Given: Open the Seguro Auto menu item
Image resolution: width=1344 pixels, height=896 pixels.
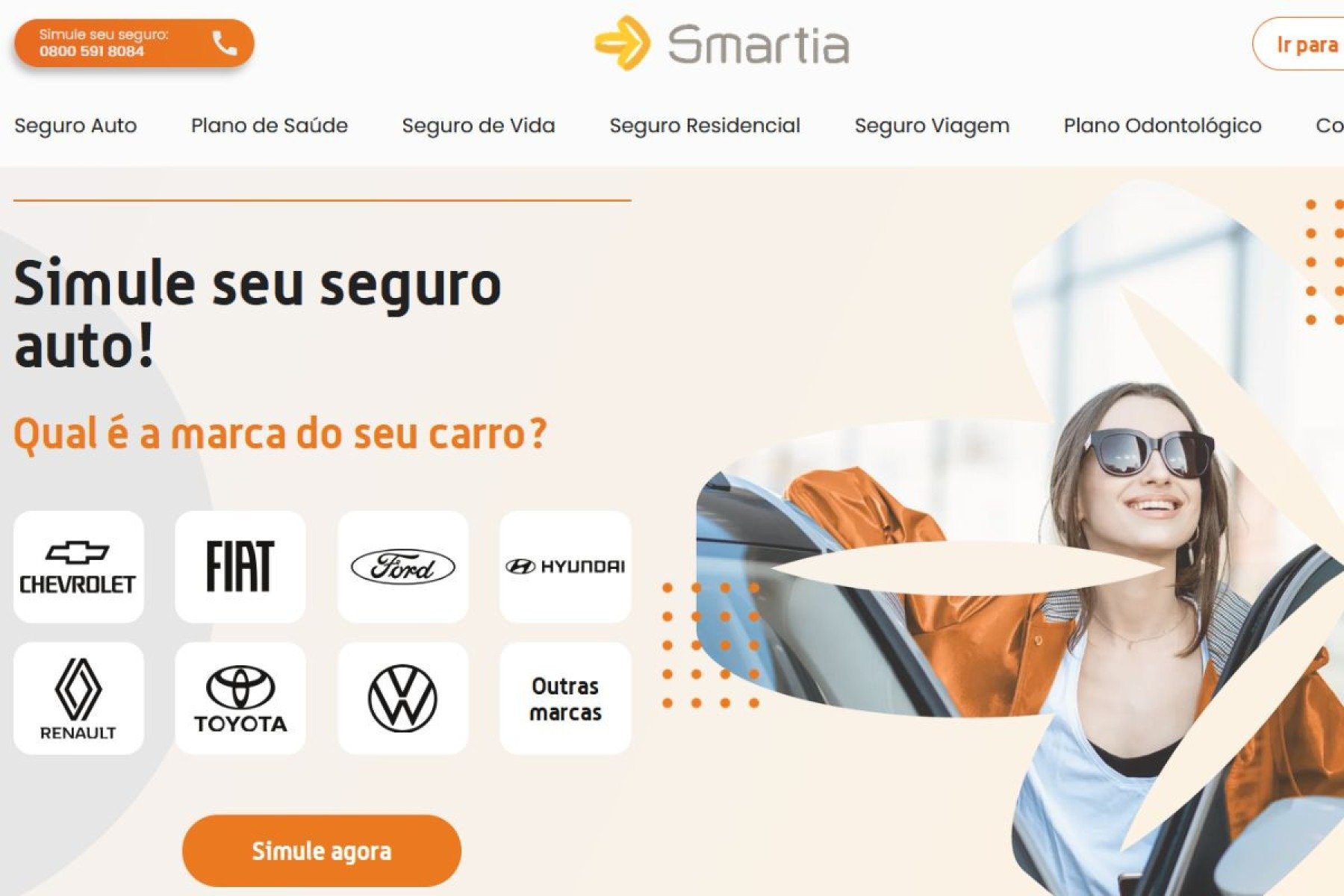Looking at the screenshot, I should point(75,125).
